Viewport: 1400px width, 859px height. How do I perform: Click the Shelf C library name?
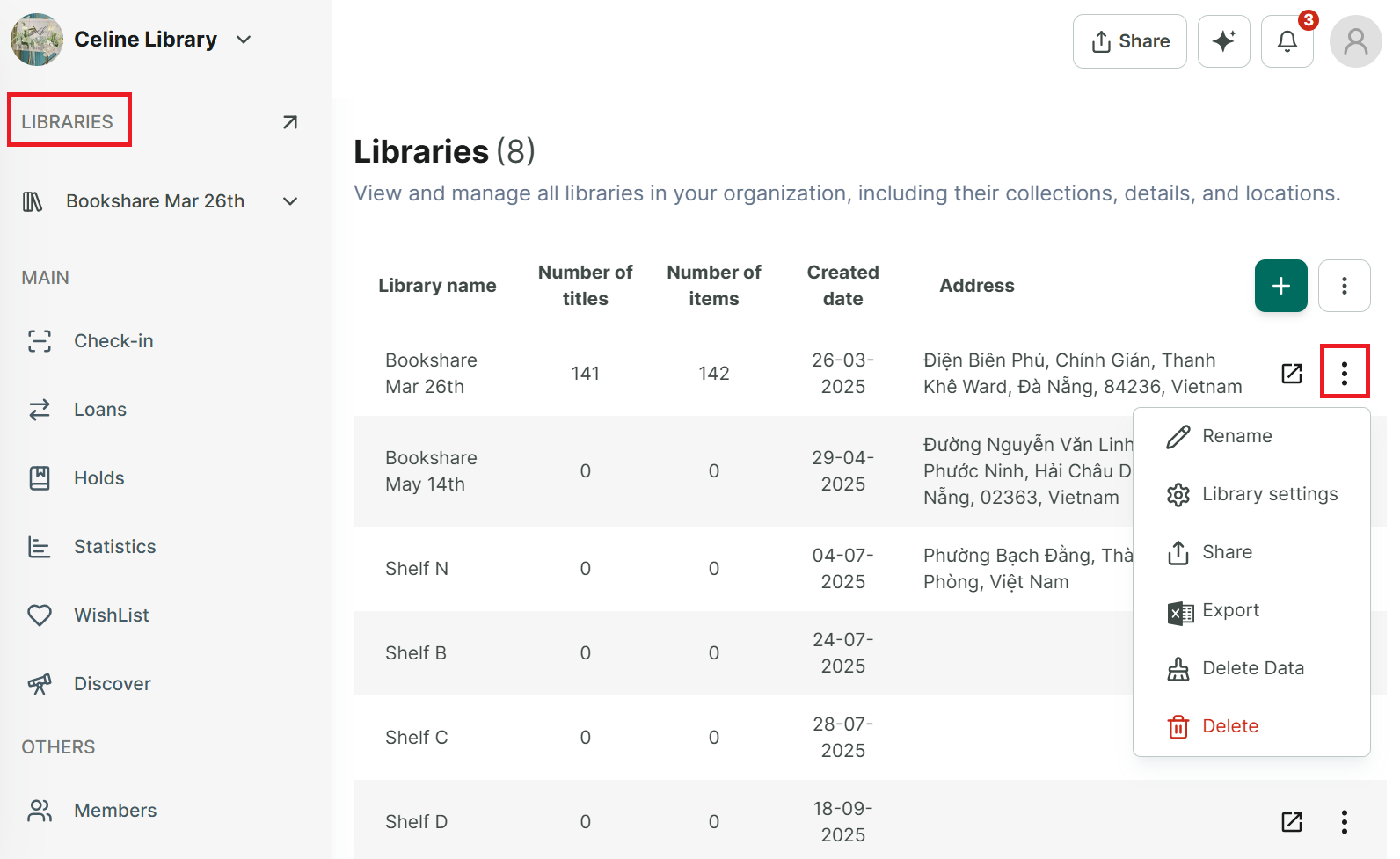[417, 738]
